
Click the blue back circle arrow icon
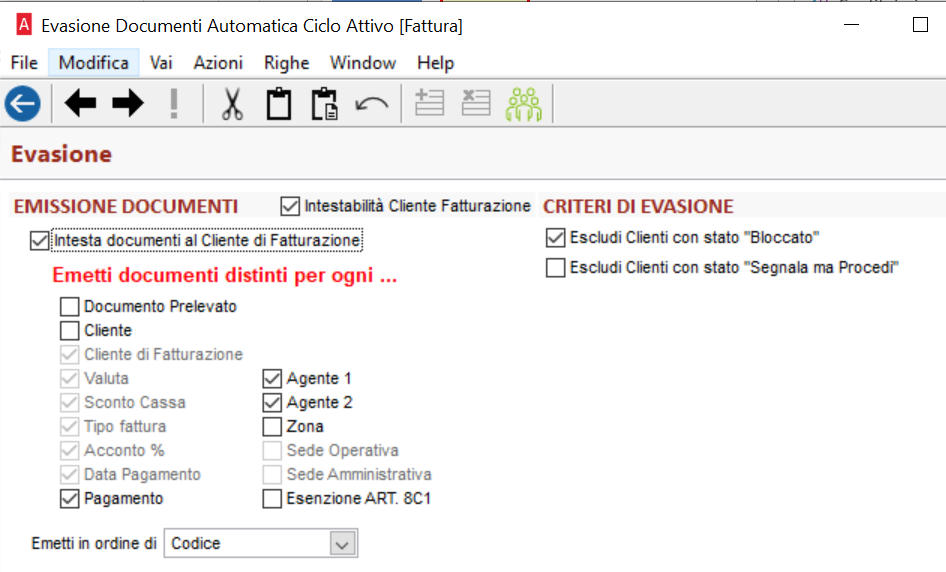point(23,104)
